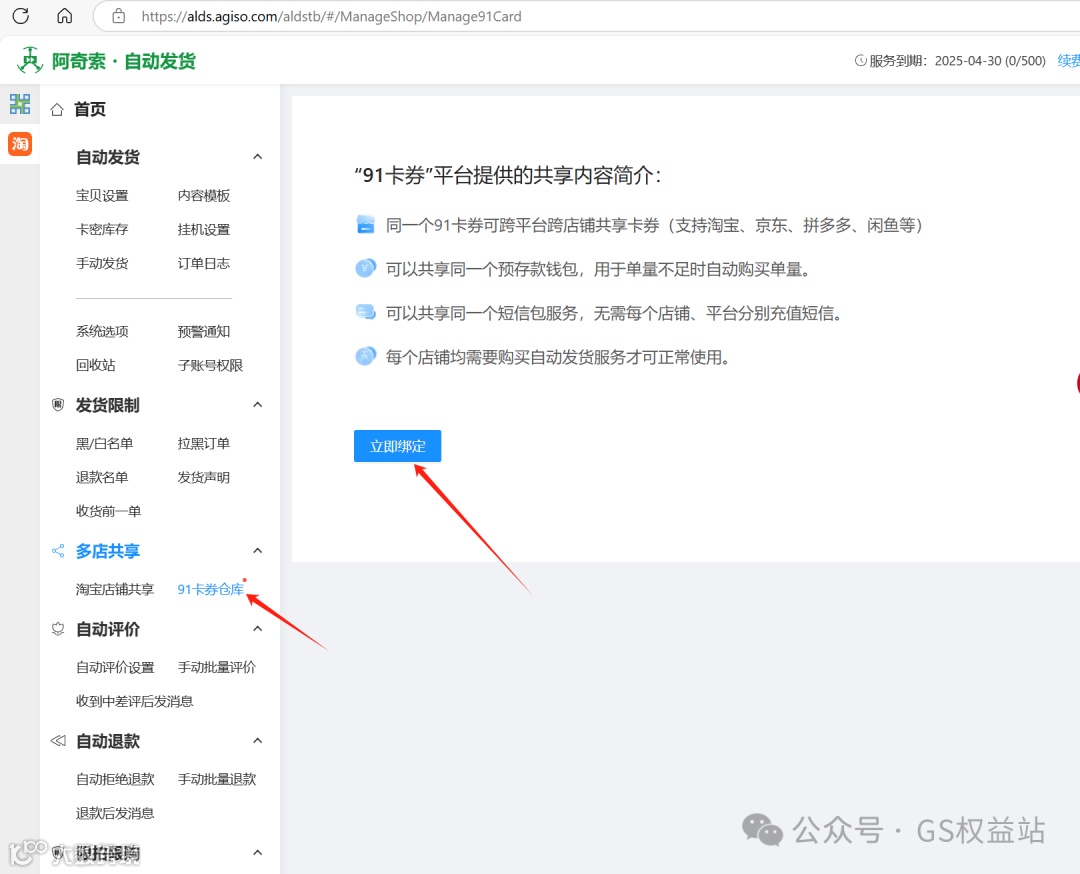Click the yen coin icon beside 预存款钱包
Viewport: 1080px width, 874px height.
[x=366, y=269]
